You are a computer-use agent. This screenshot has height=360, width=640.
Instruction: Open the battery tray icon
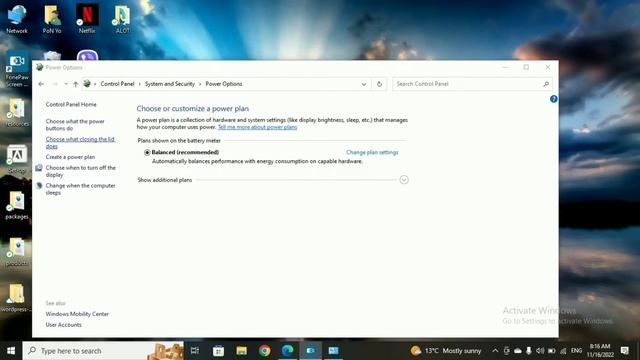tap(551, 351)
